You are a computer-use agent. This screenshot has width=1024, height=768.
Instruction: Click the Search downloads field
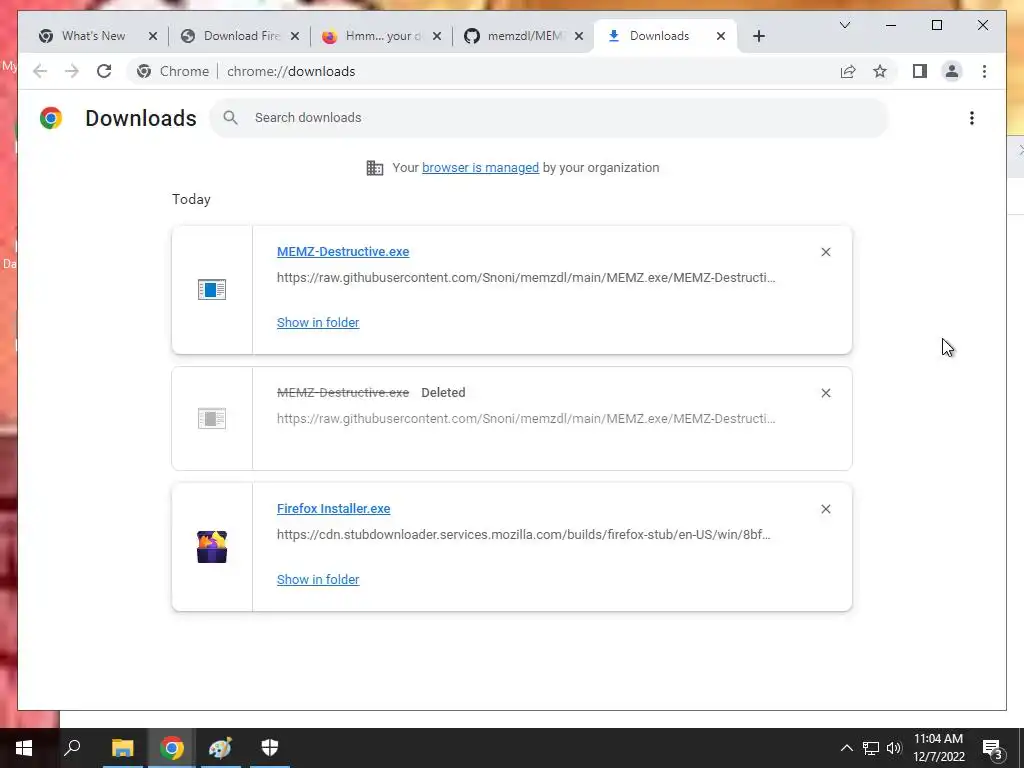(x=549, y=118)
